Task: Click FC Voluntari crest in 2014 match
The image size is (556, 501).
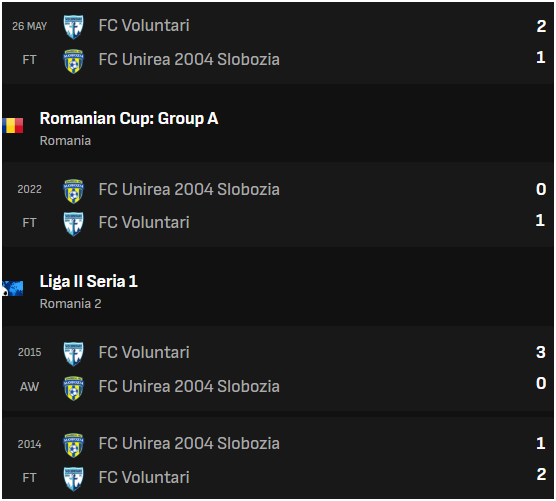Action: click(x=73, y=479)
